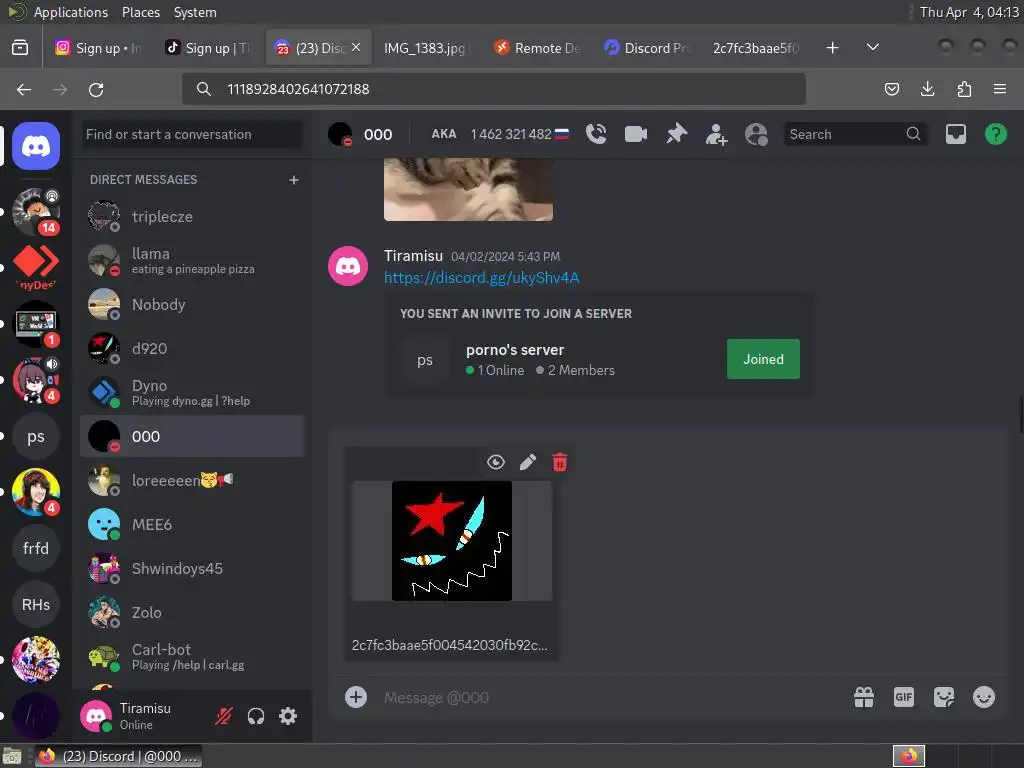Switch to 2c7fc3baae5f0 tab
This screenshot has width=1024, height=768.
[757, 48]
